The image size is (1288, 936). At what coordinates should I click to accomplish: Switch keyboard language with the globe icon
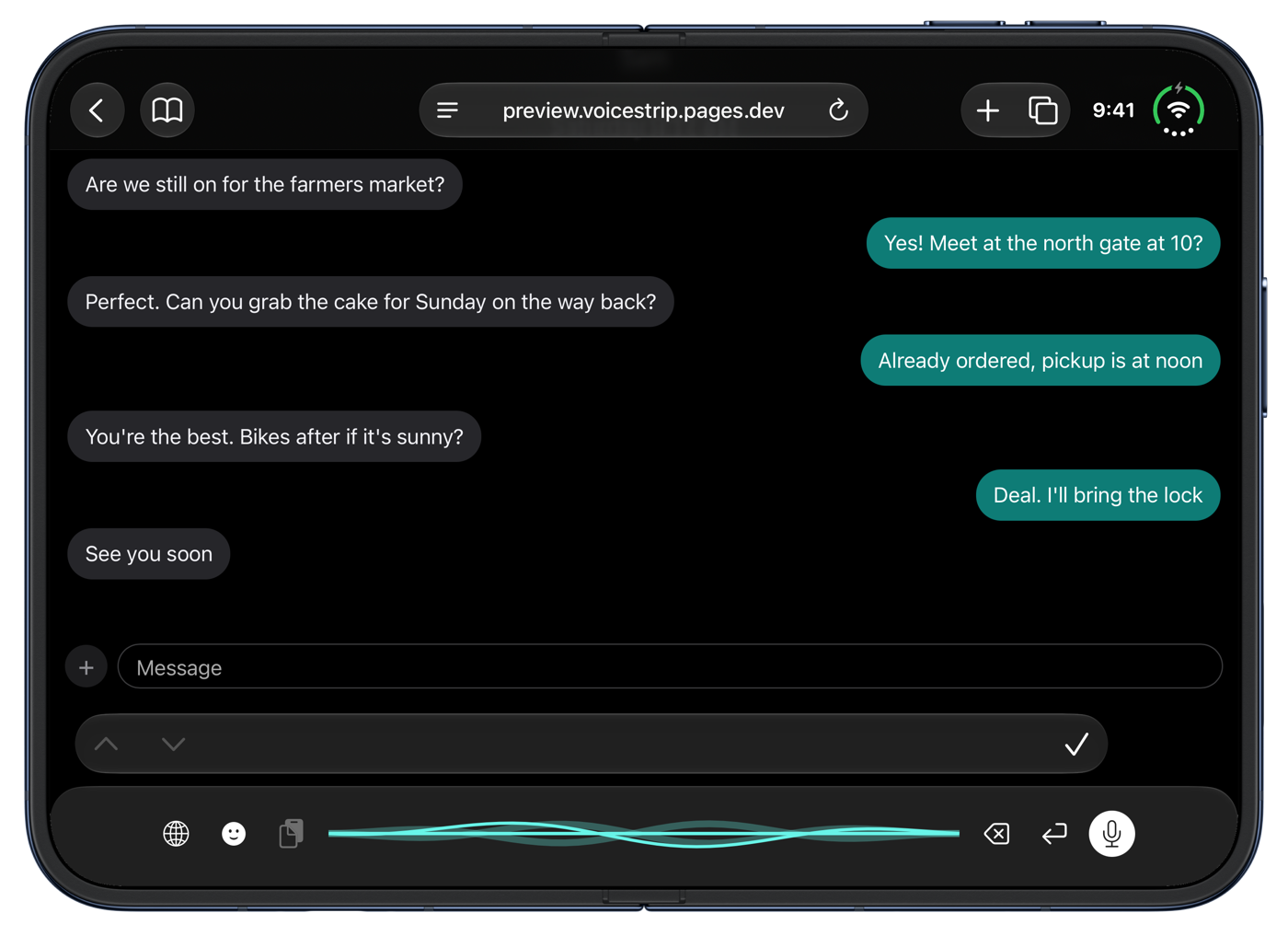[x=176, y=834]
